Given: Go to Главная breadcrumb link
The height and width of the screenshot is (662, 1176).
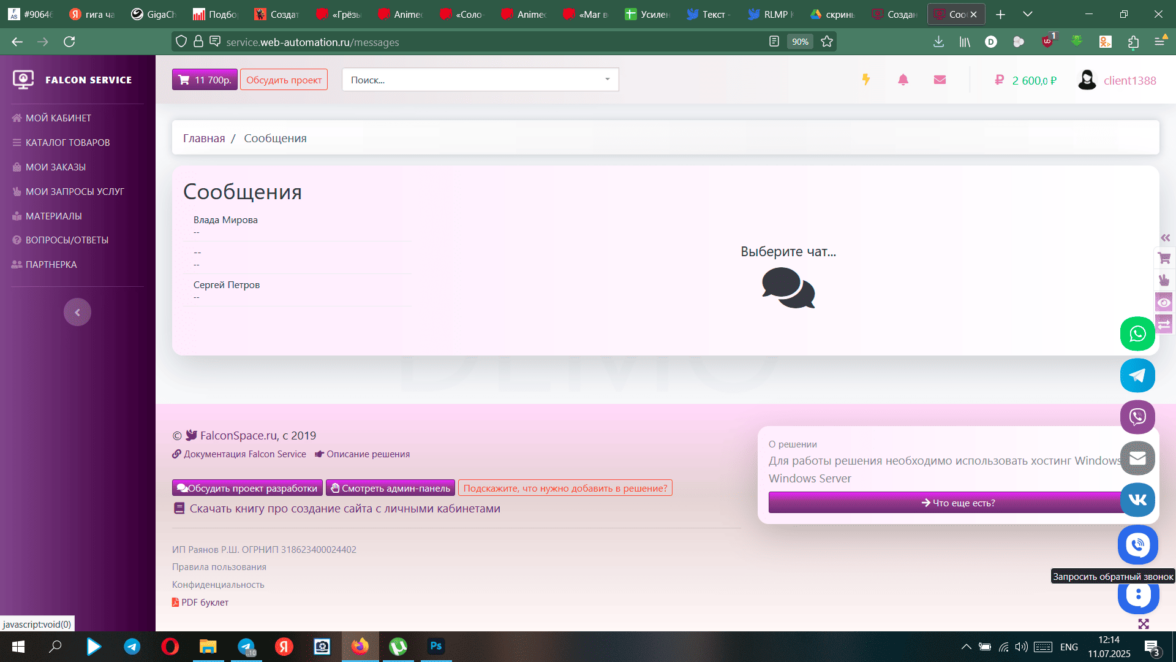Looking at the screenshot, I should click(204, 138).
